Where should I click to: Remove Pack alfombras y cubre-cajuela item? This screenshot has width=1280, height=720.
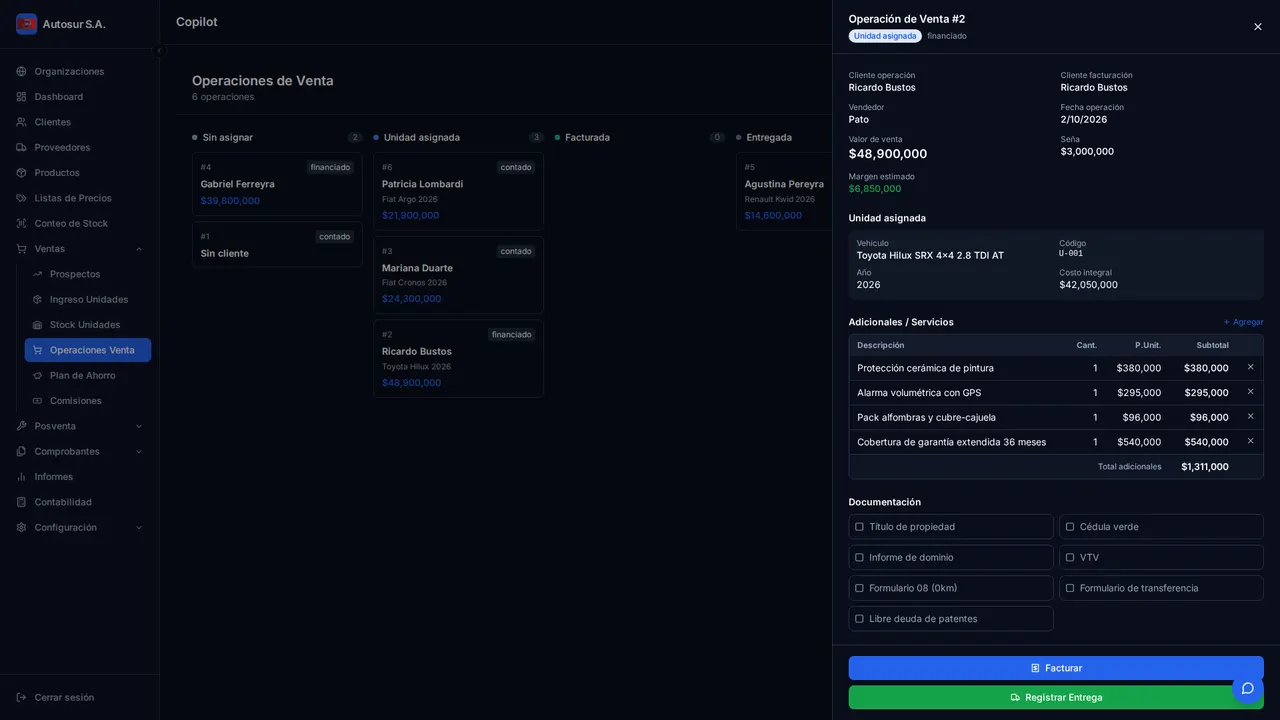1250,416
